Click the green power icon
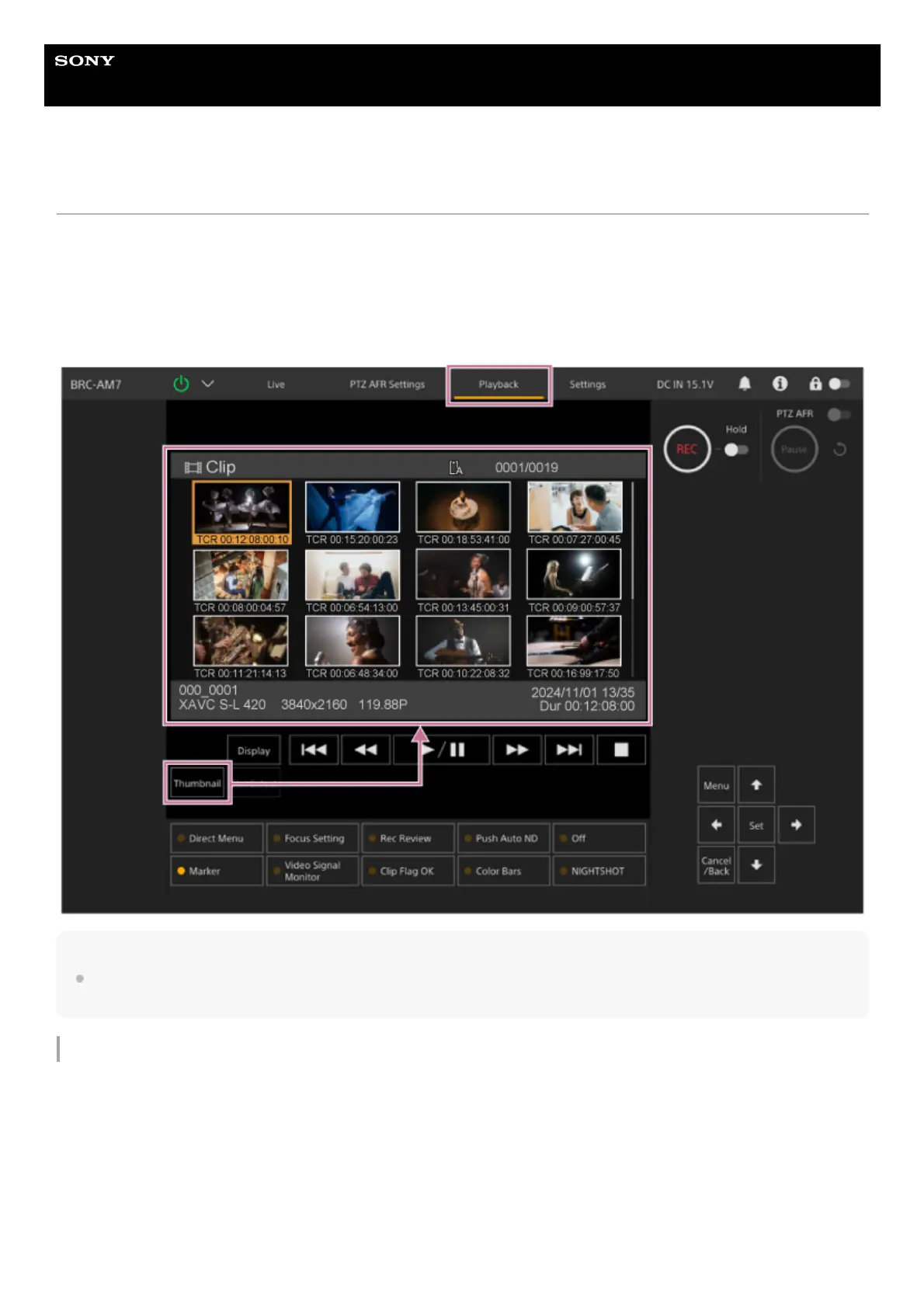Image resolution: width=924 pixels, height=1308 pixels. (x=181, y=384)
